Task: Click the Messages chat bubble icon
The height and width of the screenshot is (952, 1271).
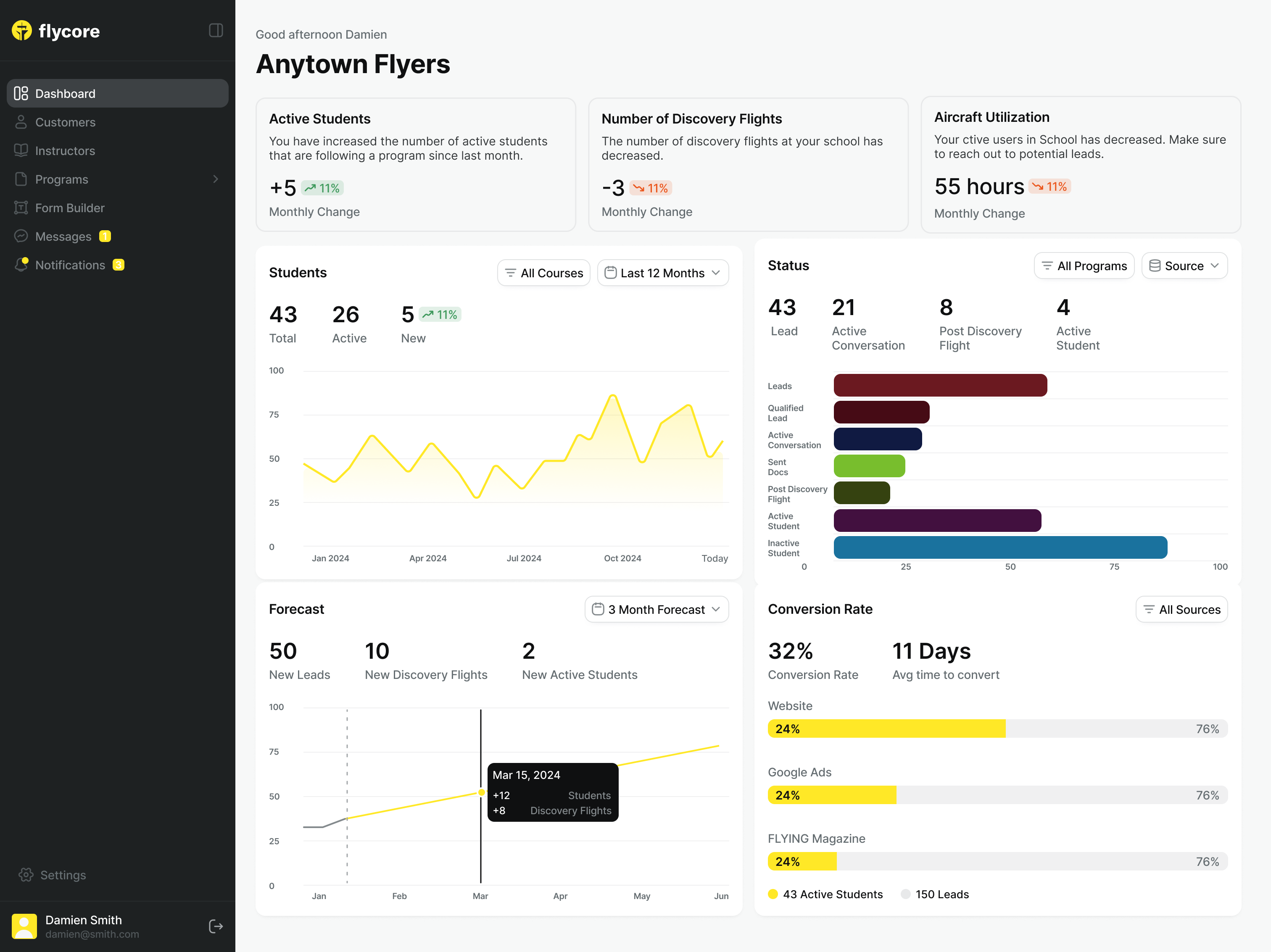Action: tap(21, 236)
